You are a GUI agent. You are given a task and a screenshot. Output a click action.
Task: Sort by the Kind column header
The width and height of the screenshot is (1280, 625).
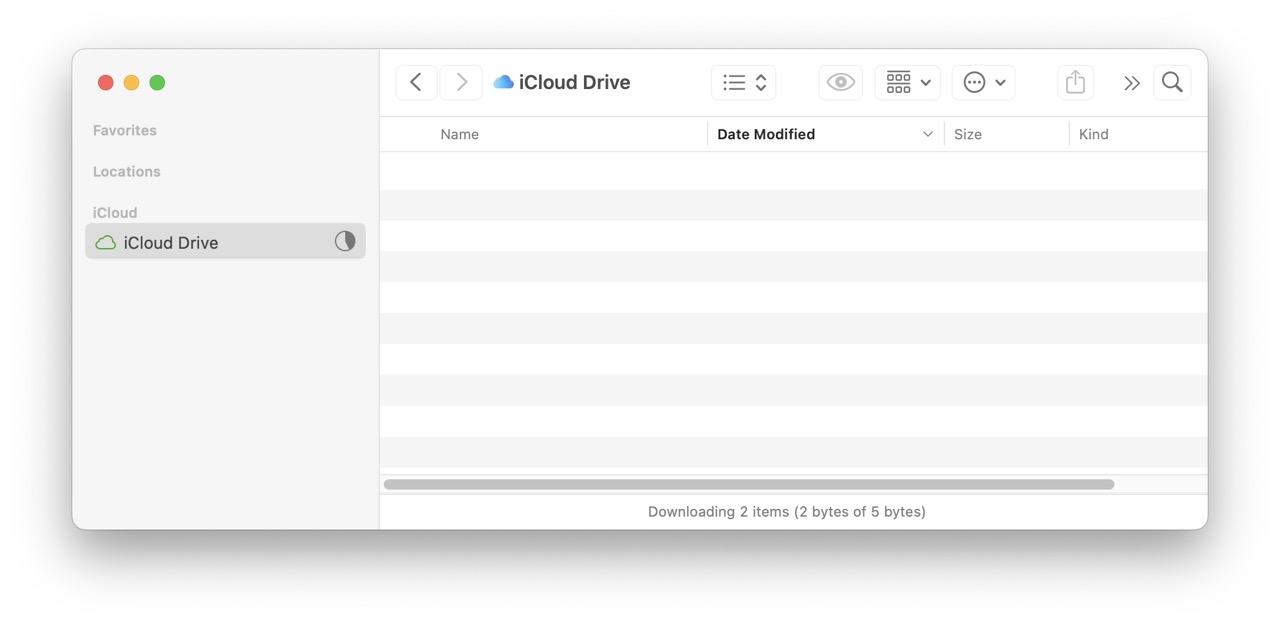(x=1094, y=134)
